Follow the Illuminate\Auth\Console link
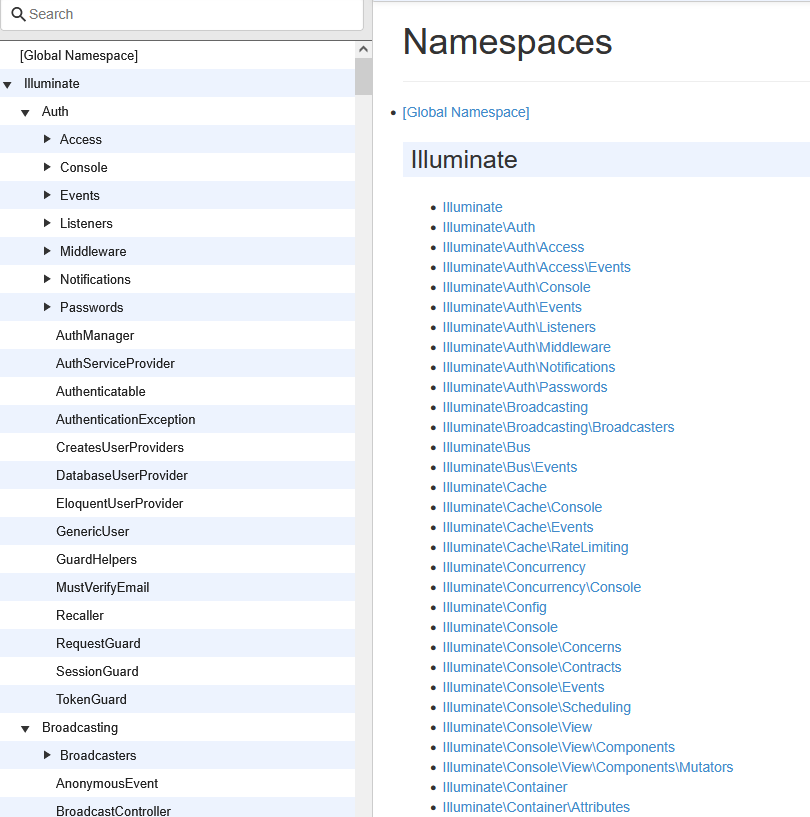This screenshot has width=810, height=817. (x=516, y=288)
